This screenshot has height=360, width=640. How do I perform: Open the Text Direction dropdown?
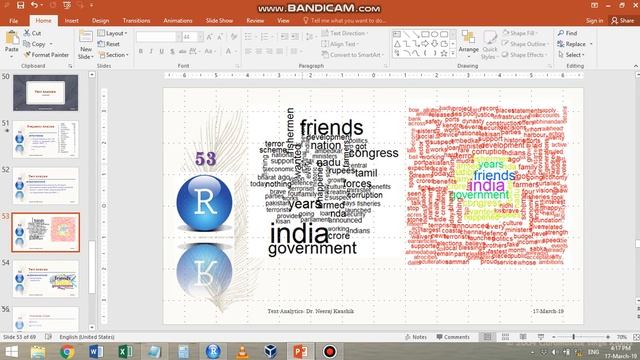click(x=345, y=33)
